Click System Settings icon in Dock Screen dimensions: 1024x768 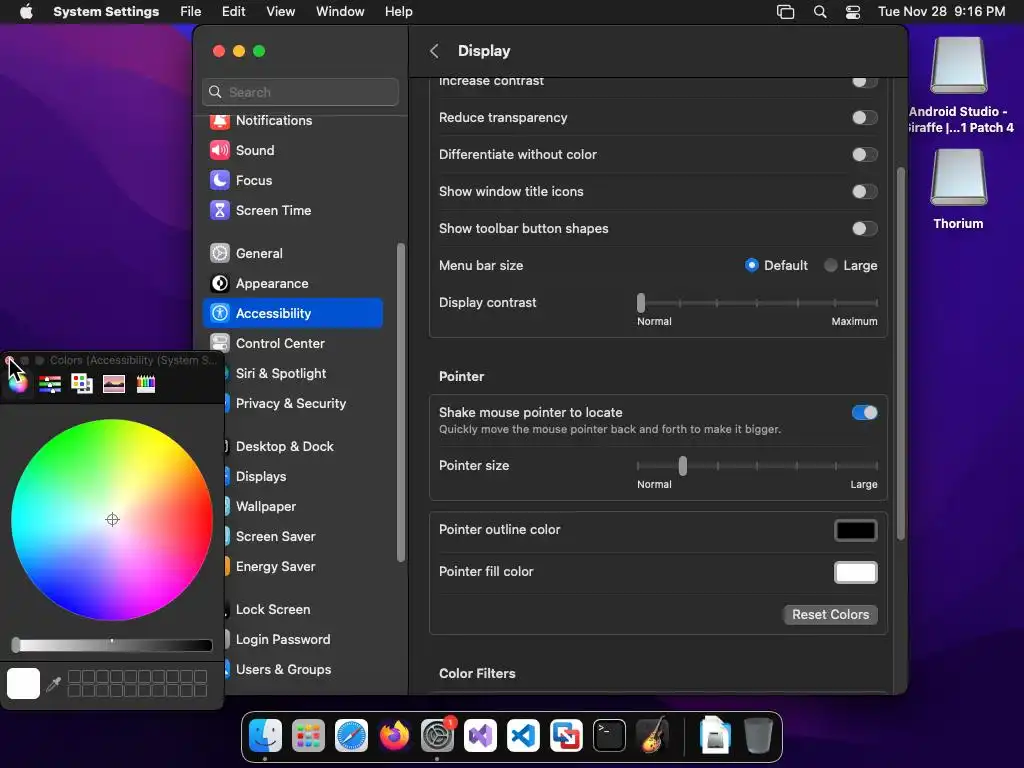click(437, 736)
